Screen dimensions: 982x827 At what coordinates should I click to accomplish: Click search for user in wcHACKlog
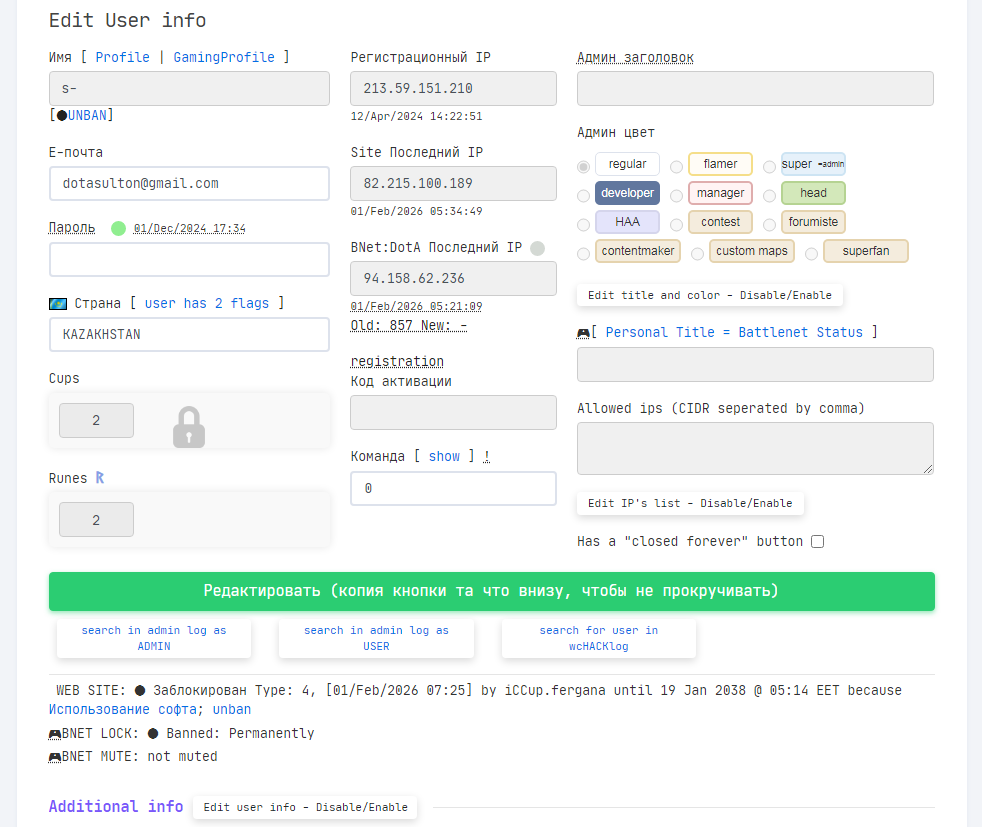click(x=599, y=638)
